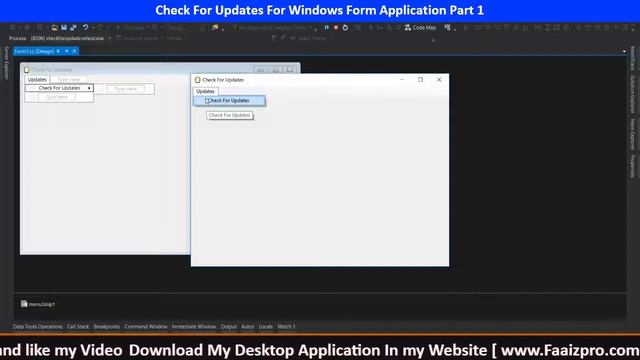This screenshot has width=640, height=360.
Task: Open the Immediate Window tab
Action: point(194,327)
